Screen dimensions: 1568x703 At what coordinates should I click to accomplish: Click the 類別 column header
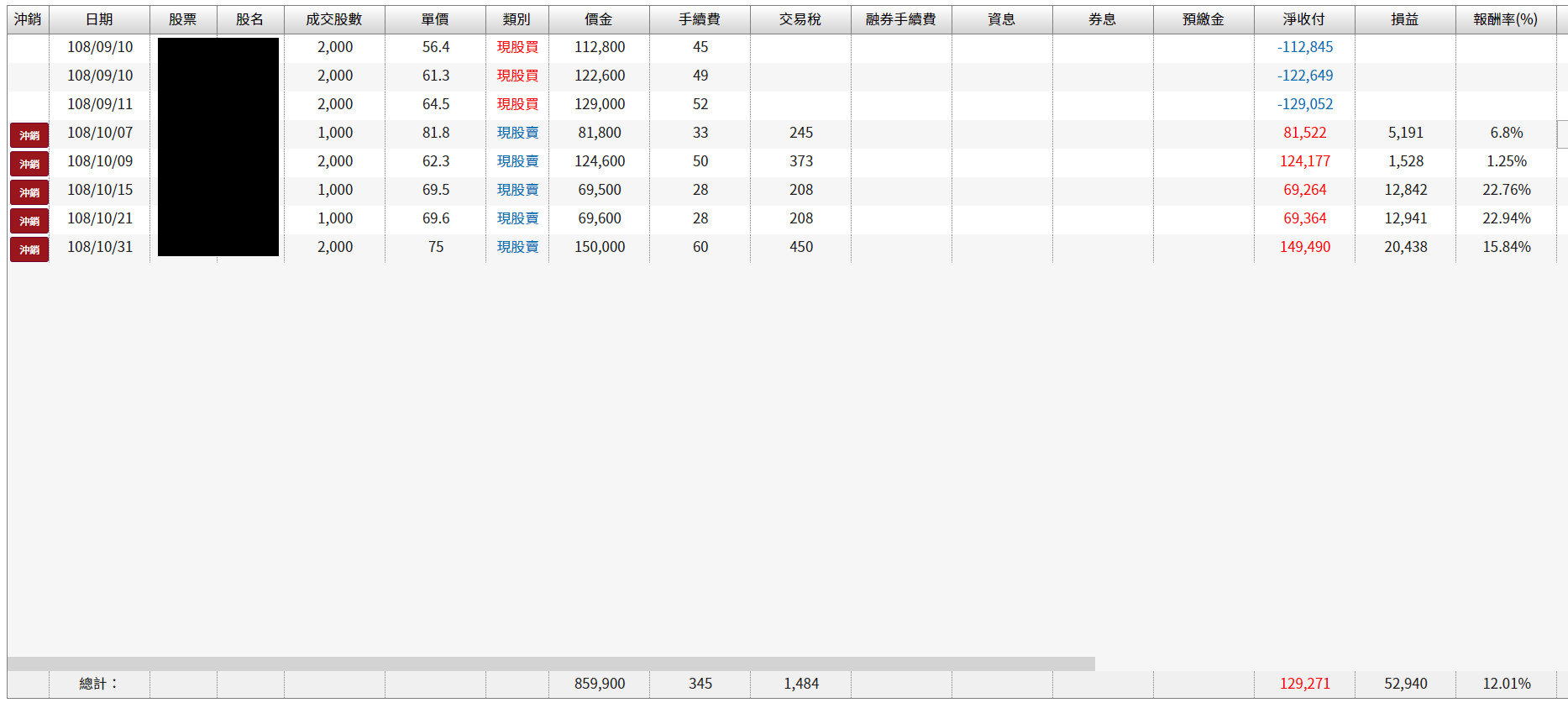tap(517, 19)
